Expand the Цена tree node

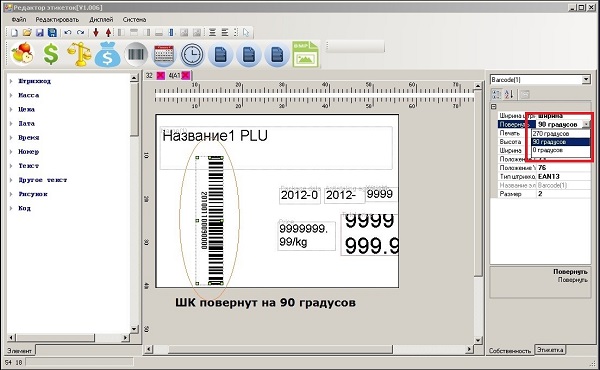pyautogui.click(x=11, y=109)
